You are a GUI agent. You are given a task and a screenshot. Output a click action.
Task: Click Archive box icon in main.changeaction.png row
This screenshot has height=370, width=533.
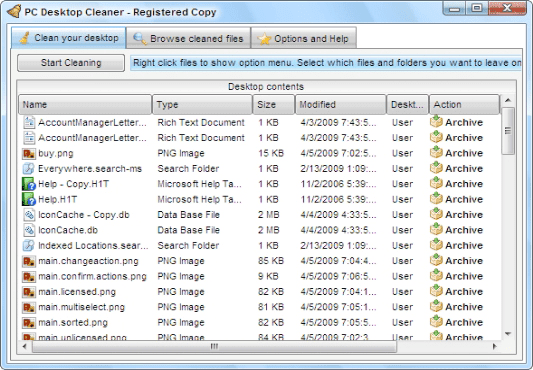coord(436,260)
